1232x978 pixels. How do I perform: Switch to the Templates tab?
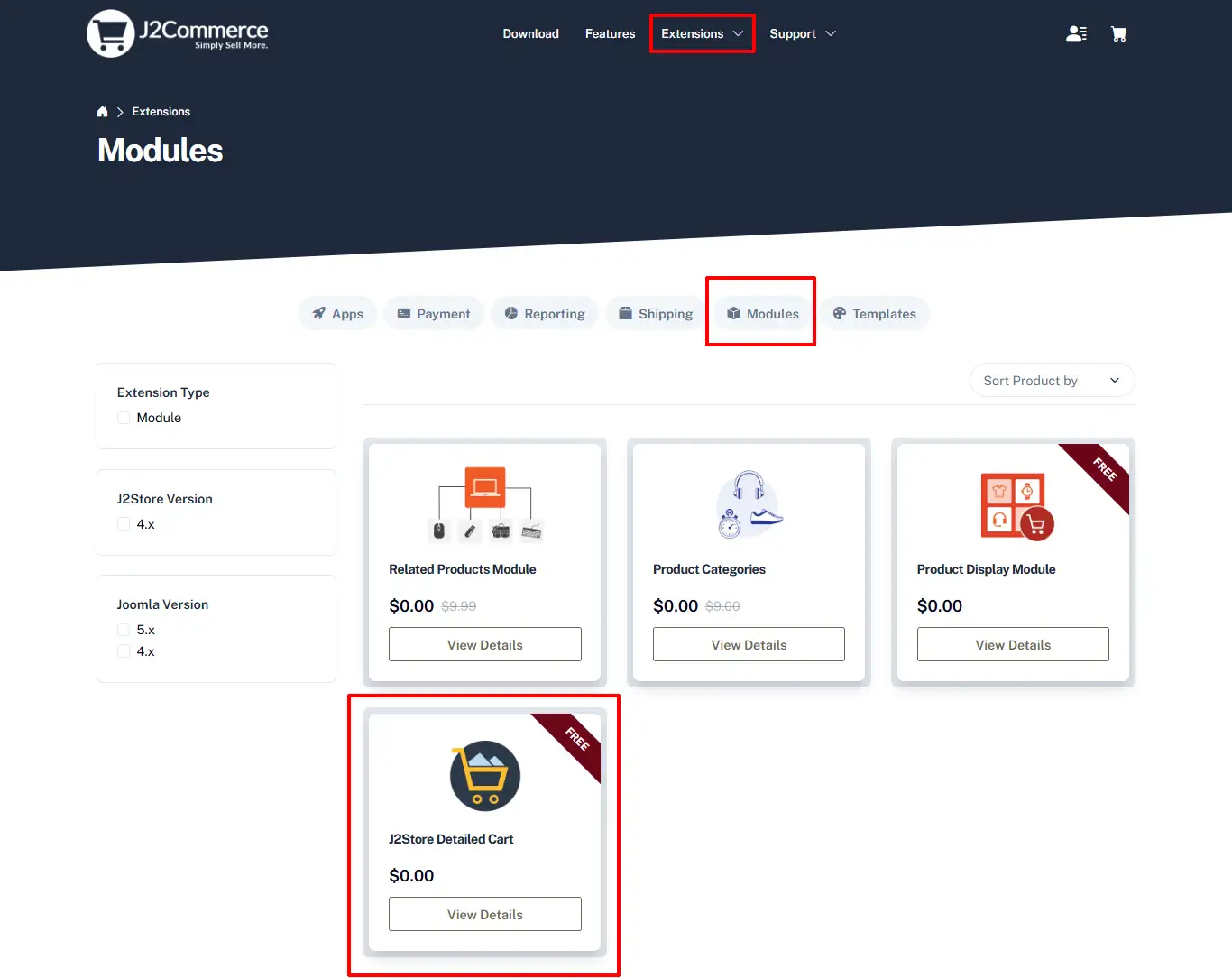pos(875,314)
